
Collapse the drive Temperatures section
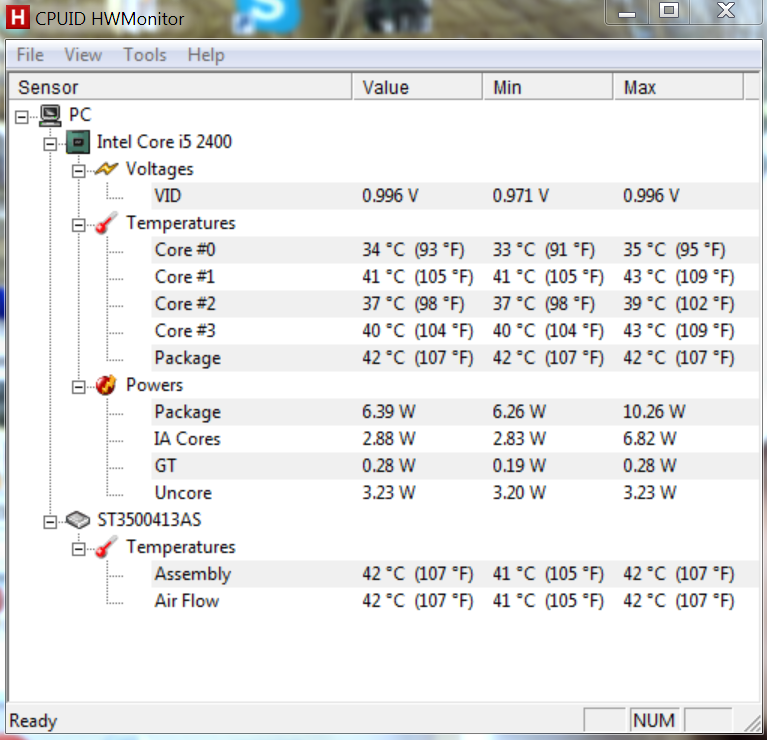tap(78, 549)
